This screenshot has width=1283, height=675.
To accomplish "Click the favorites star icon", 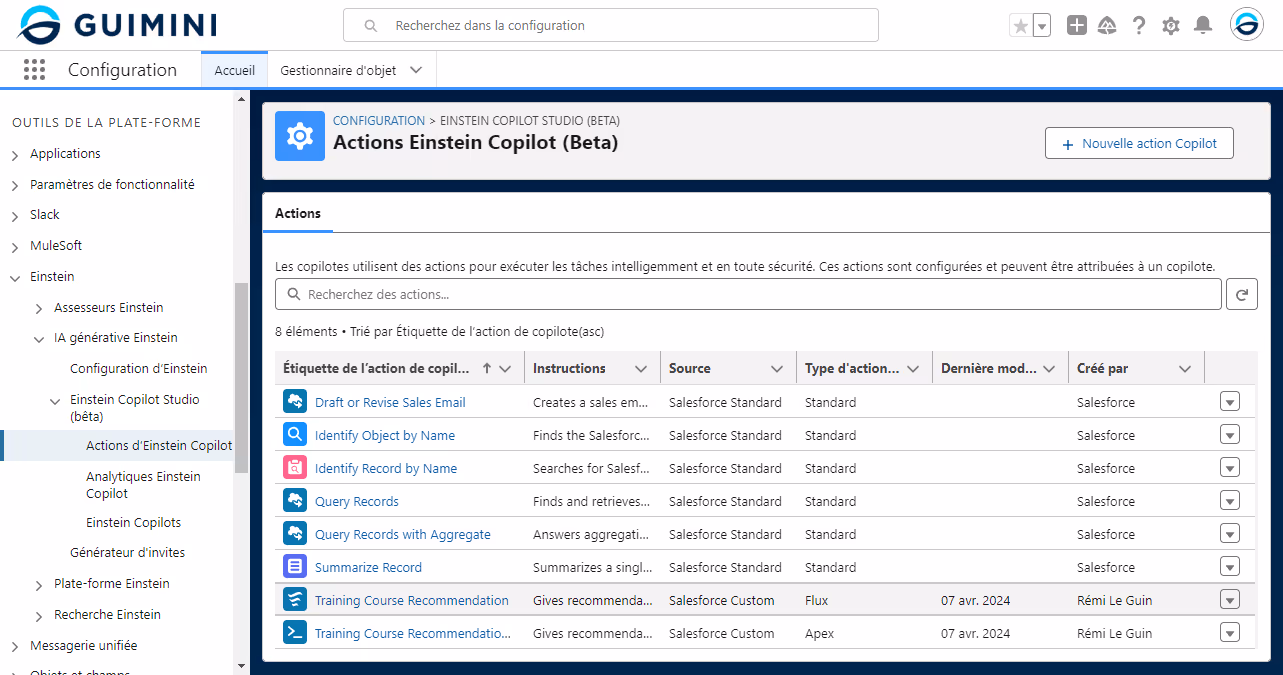I will (1020, 26).
